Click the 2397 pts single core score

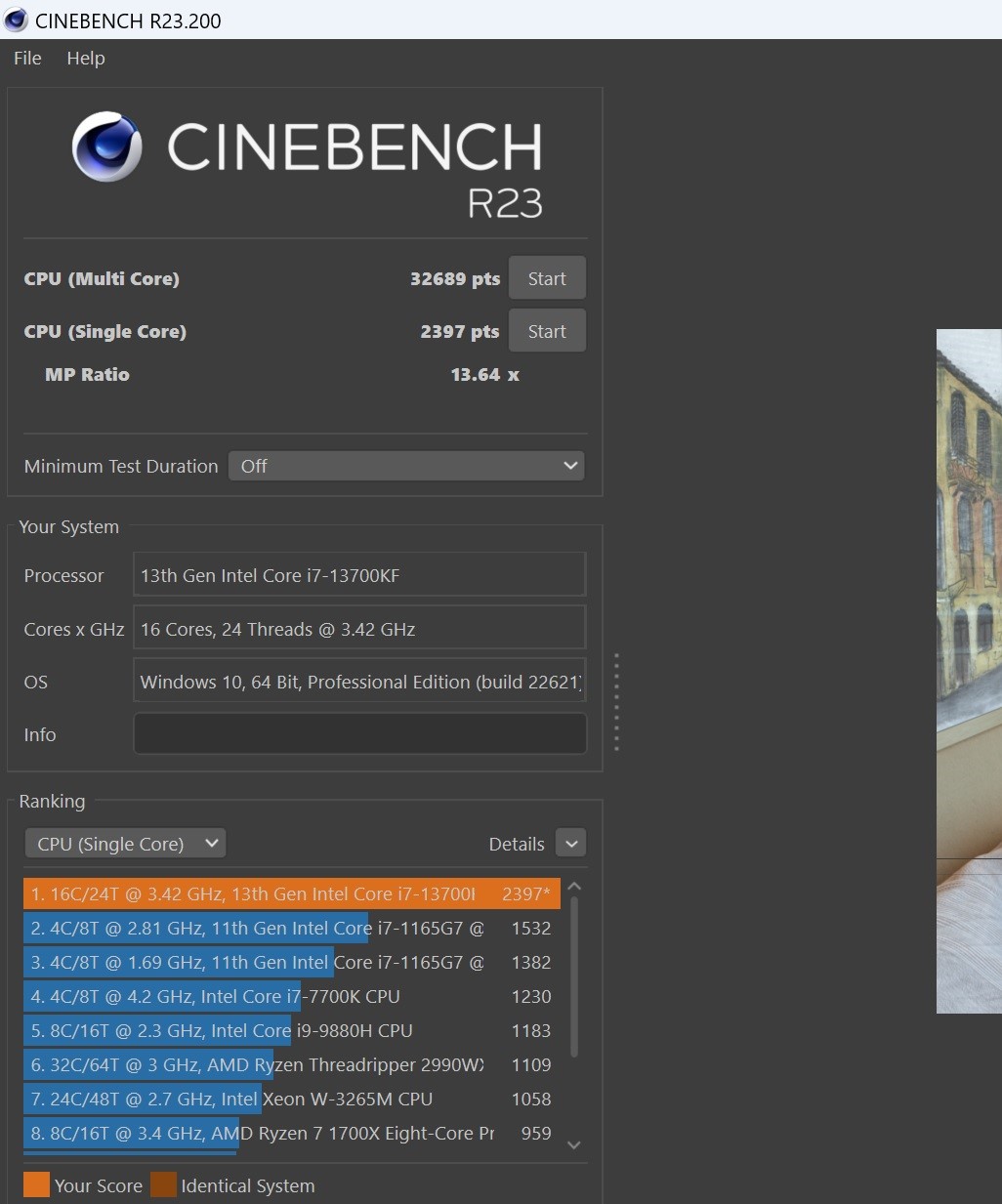coord(460,332)
